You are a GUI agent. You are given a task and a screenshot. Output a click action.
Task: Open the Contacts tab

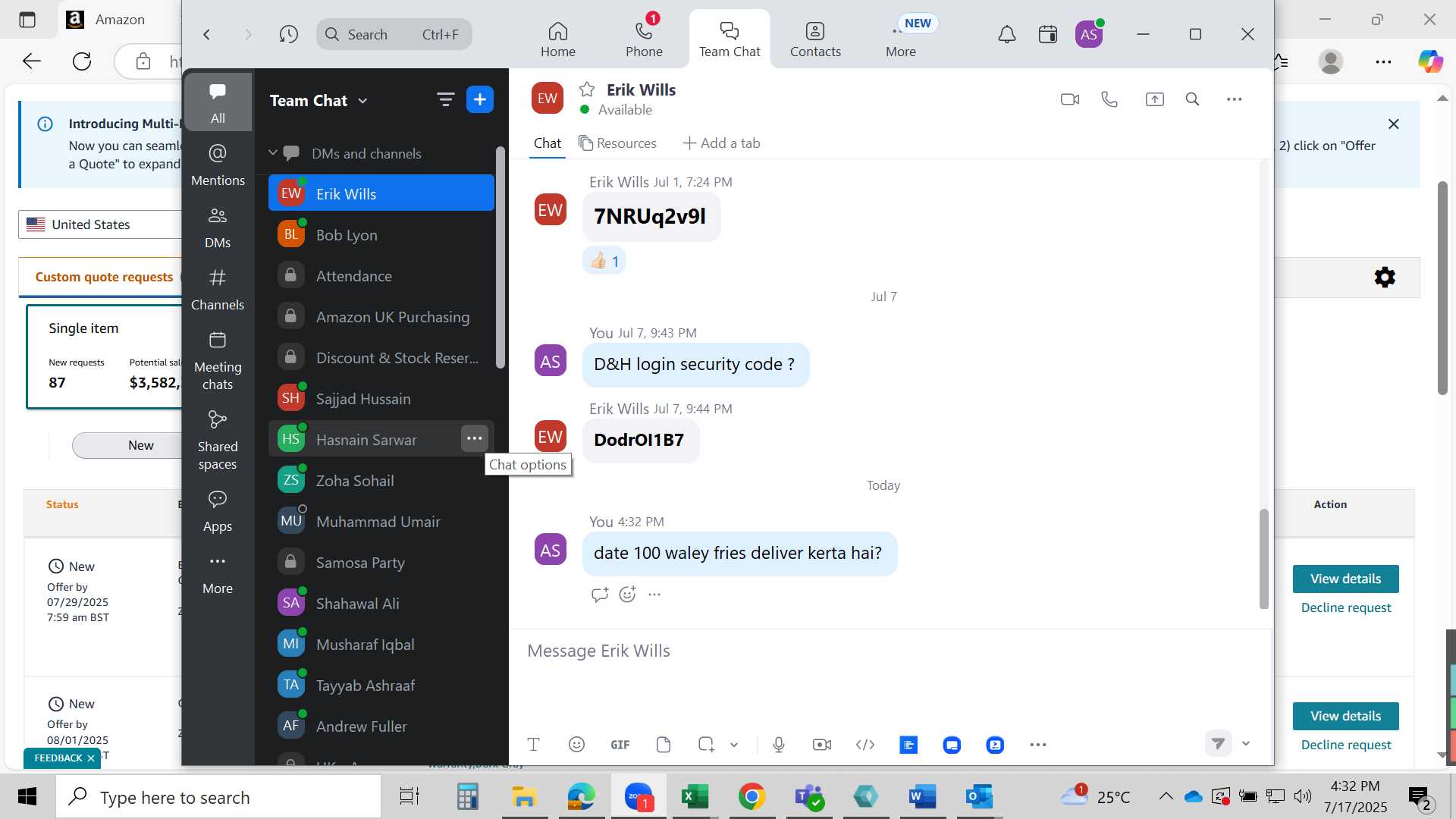(815, 39)
